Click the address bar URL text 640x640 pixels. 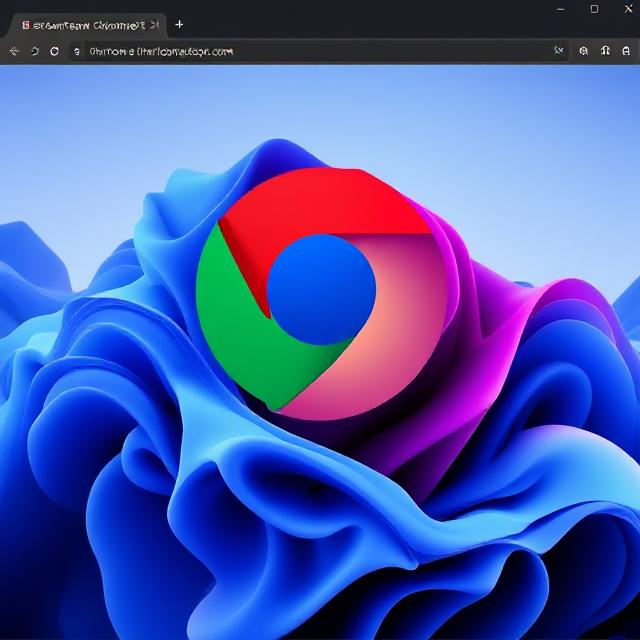pos(160,51)
